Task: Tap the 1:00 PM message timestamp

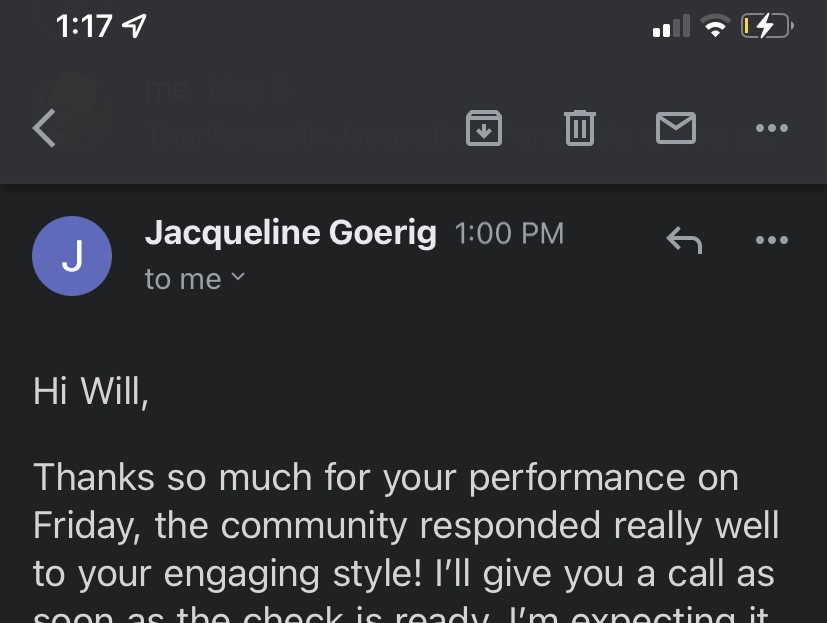Action: coord(509,234)
